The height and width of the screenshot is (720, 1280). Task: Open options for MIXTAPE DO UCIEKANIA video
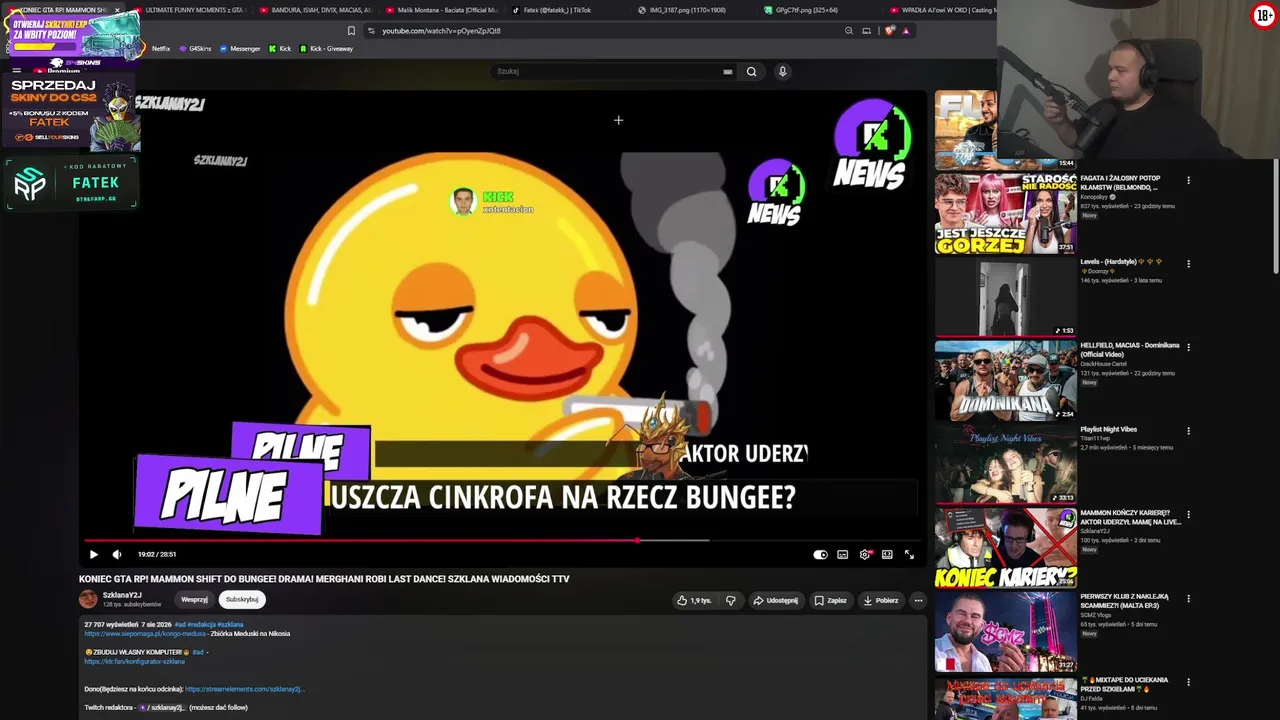[1188, 682]
